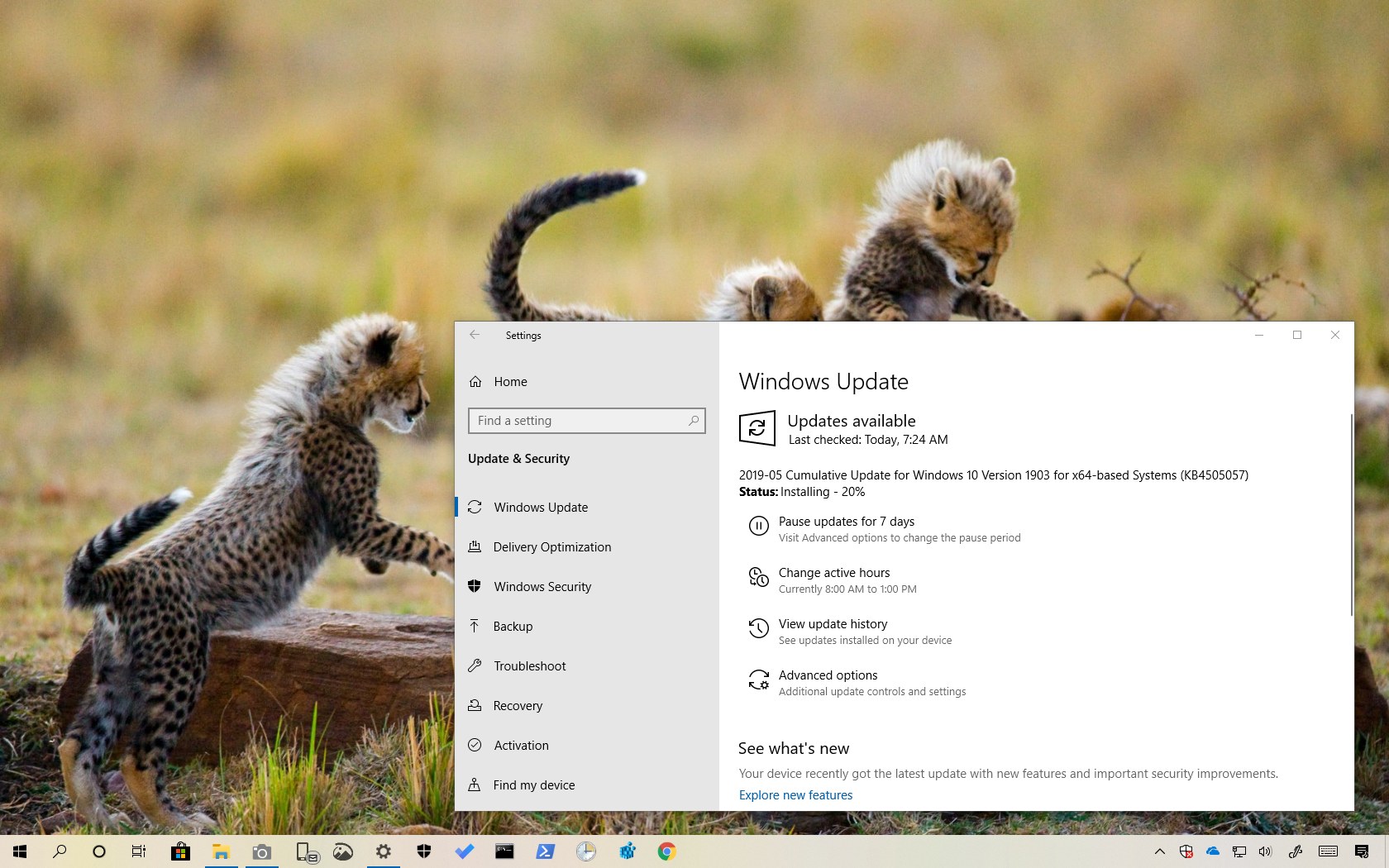Go back using the Settings back arrow
Screen dimensions: 1389x868
click(475, 335)
